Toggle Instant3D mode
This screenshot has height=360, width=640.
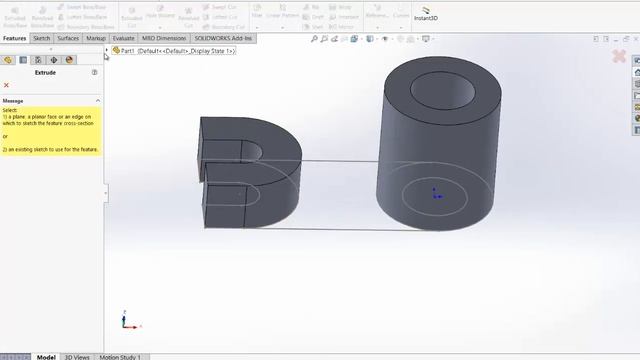(426, 13)
